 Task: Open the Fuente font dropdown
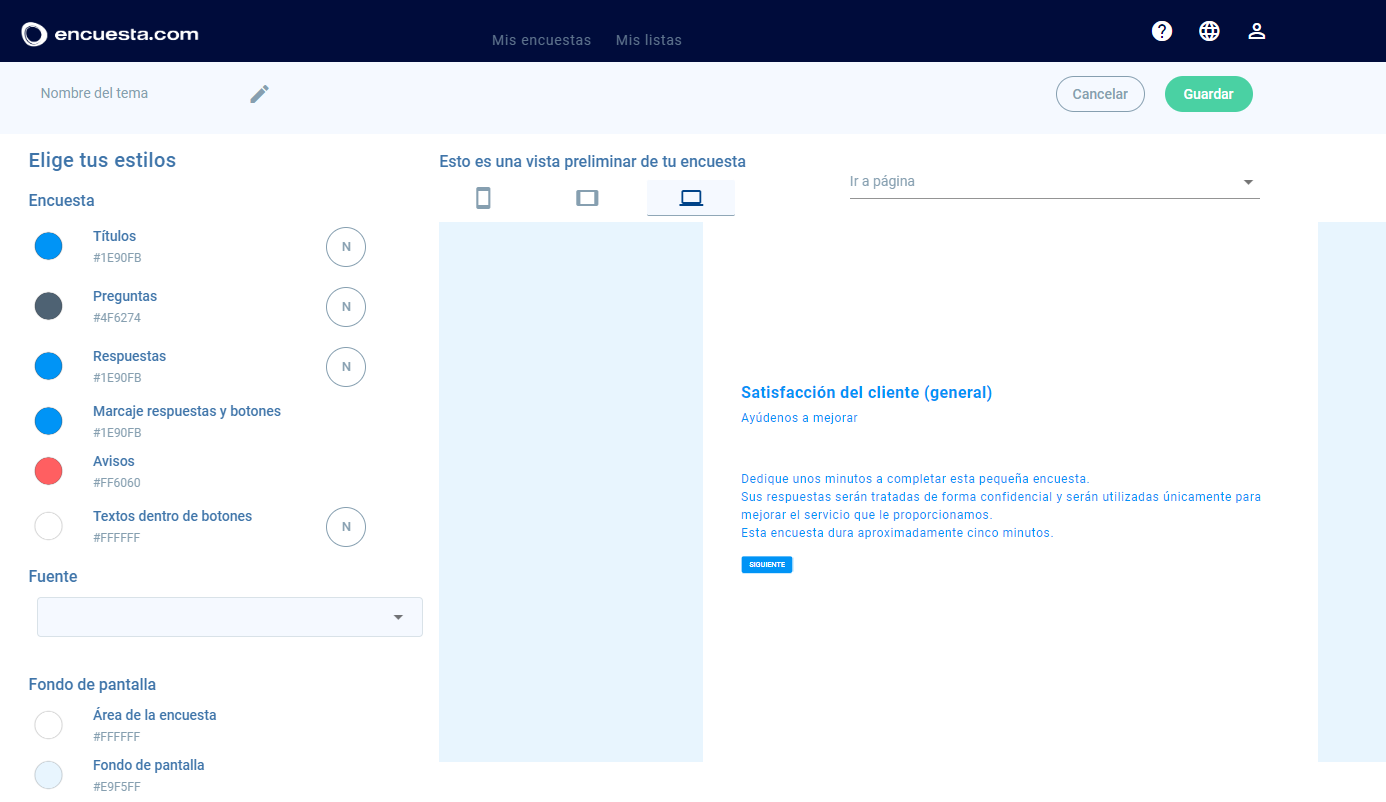[x=230, y=617]
